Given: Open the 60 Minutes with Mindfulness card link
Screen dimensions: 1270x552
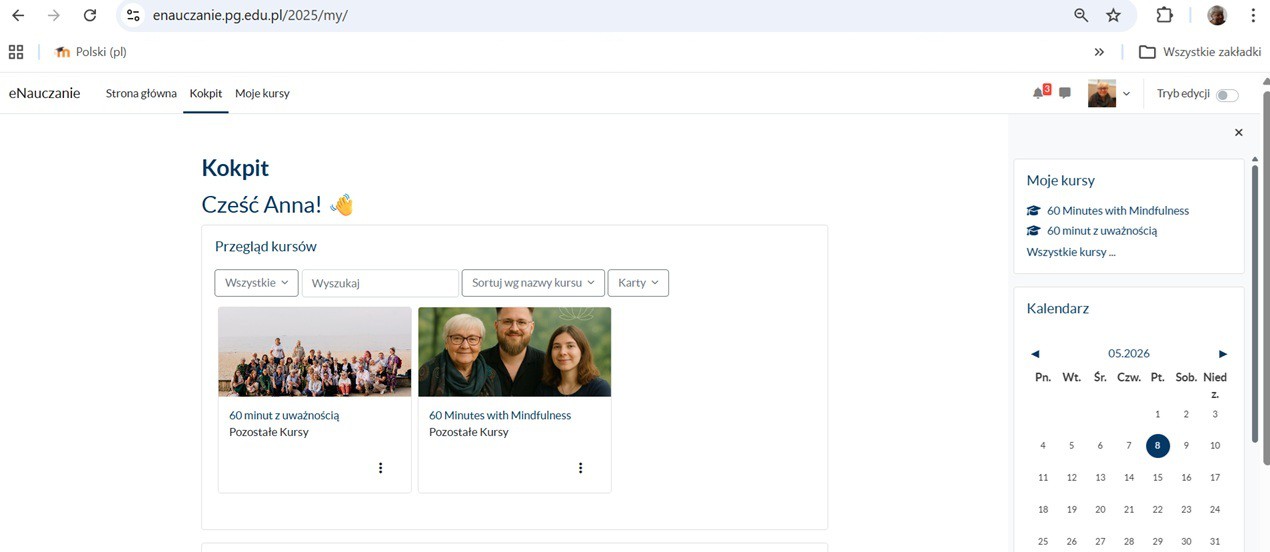Looking at the screenshot, I should coord(500,415).
